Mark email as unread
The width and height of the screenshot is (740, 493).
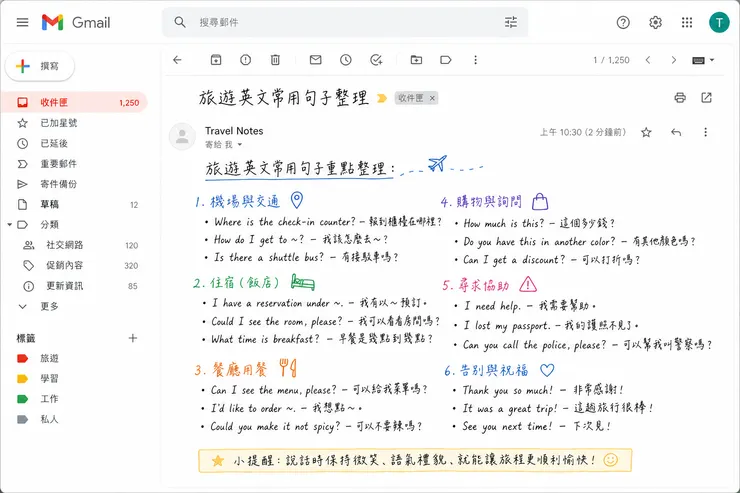(316, 60)
